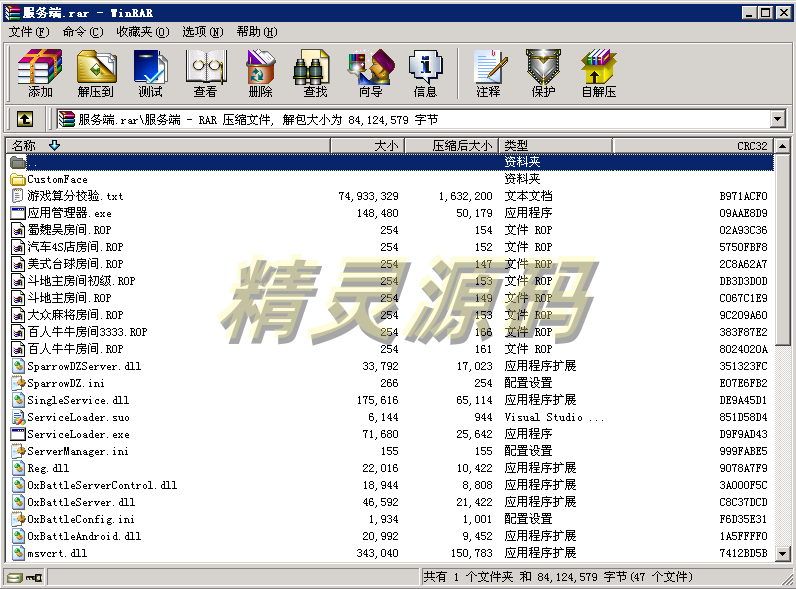Click the 解压到 (Extract To) toolbar icon
The width and height of the screenshot is (796, 589).
tap(96, 73)
